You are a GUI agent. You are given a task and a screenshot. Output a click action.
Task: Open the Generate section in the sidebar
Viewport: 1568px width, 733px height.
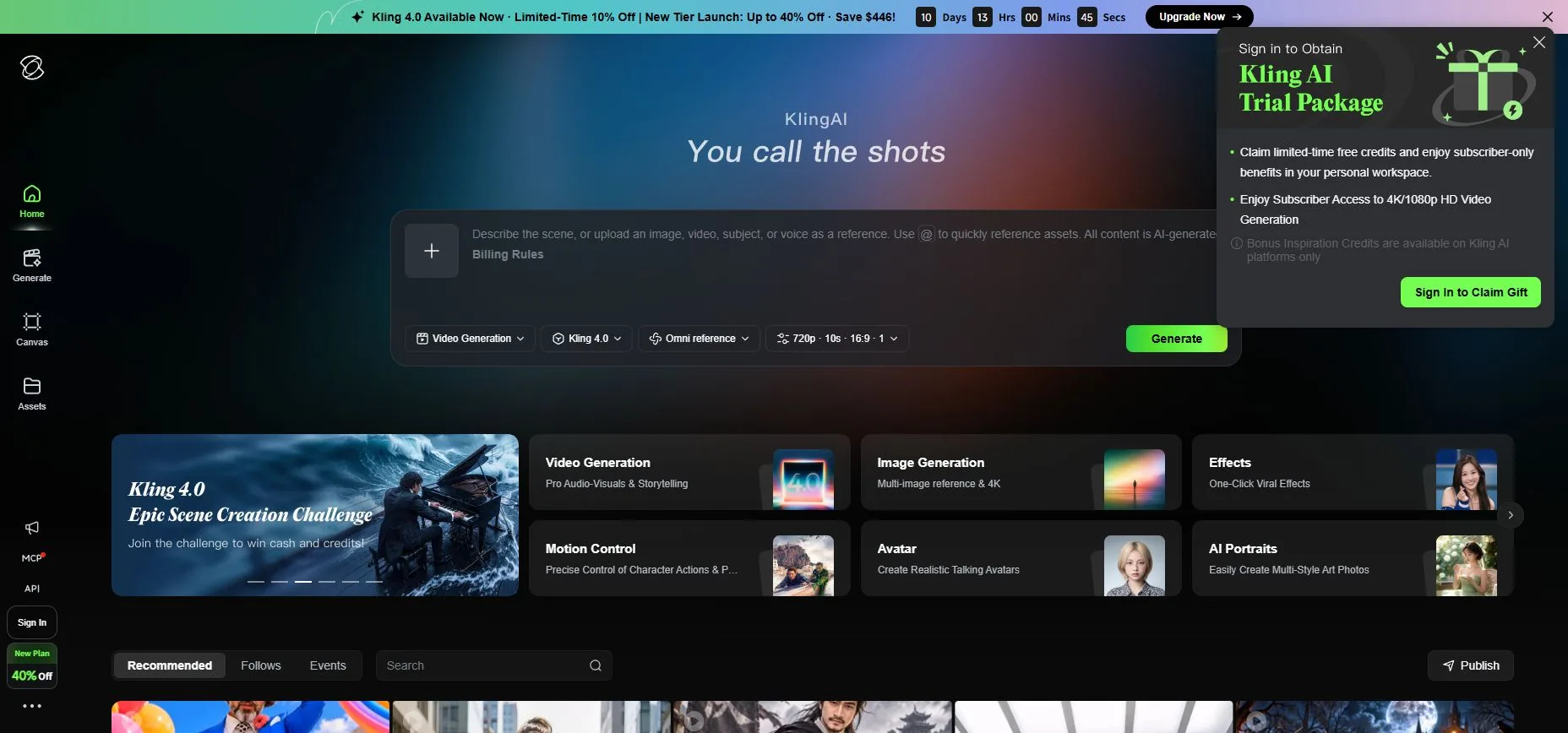click(x=32, y=266)
